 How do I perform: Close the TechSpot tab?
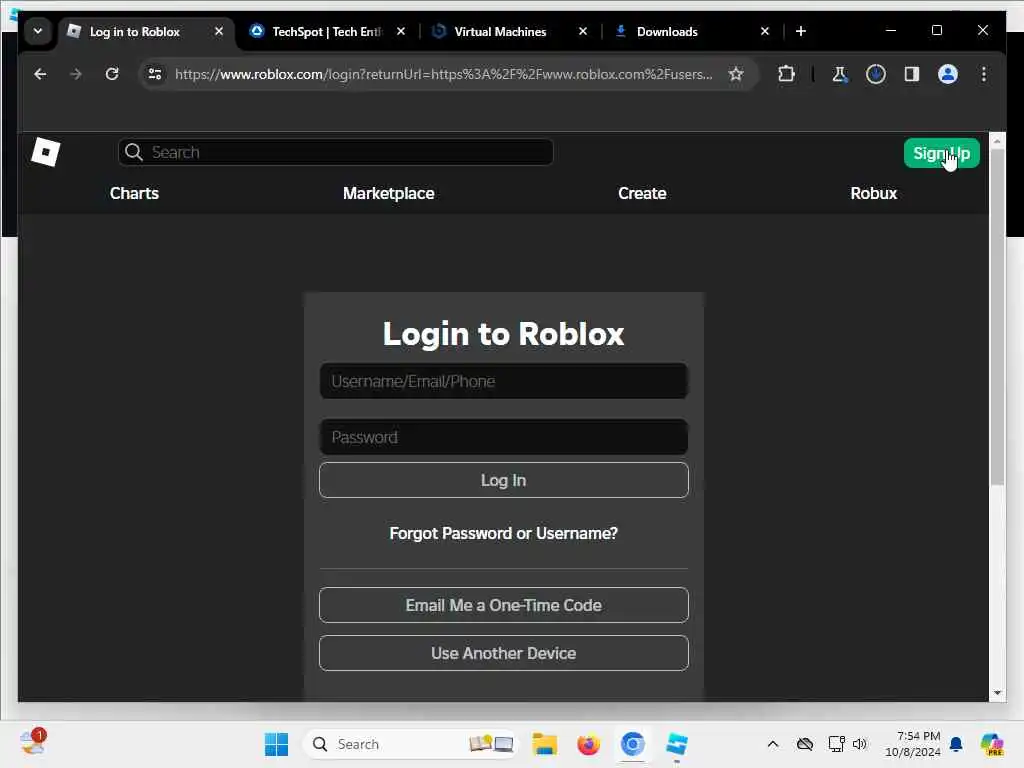point(401,31)
